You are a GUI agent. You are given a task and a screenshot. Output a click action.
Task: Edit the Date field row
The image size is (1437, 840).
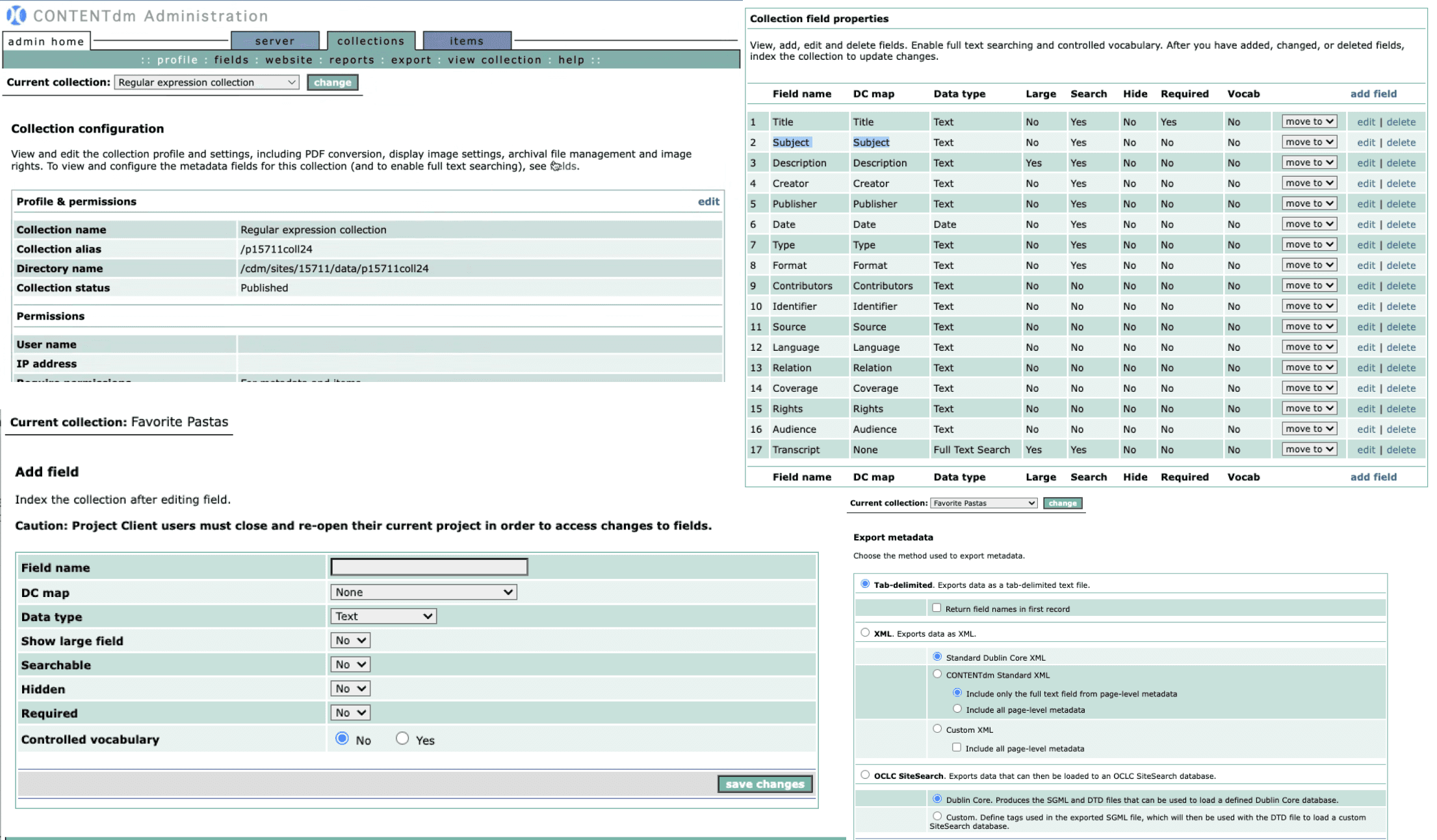(1366, 224)
